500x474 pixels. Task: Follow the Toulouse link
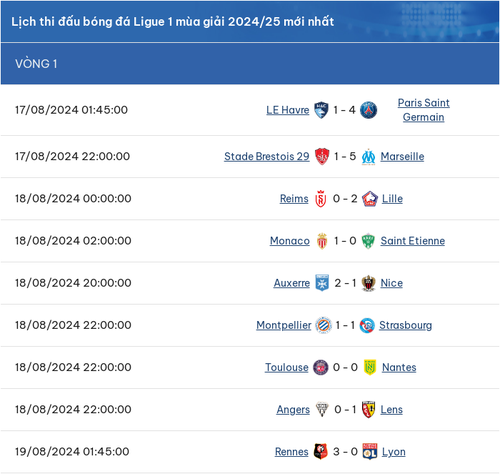pyautogui.click(x=287, y=367)
